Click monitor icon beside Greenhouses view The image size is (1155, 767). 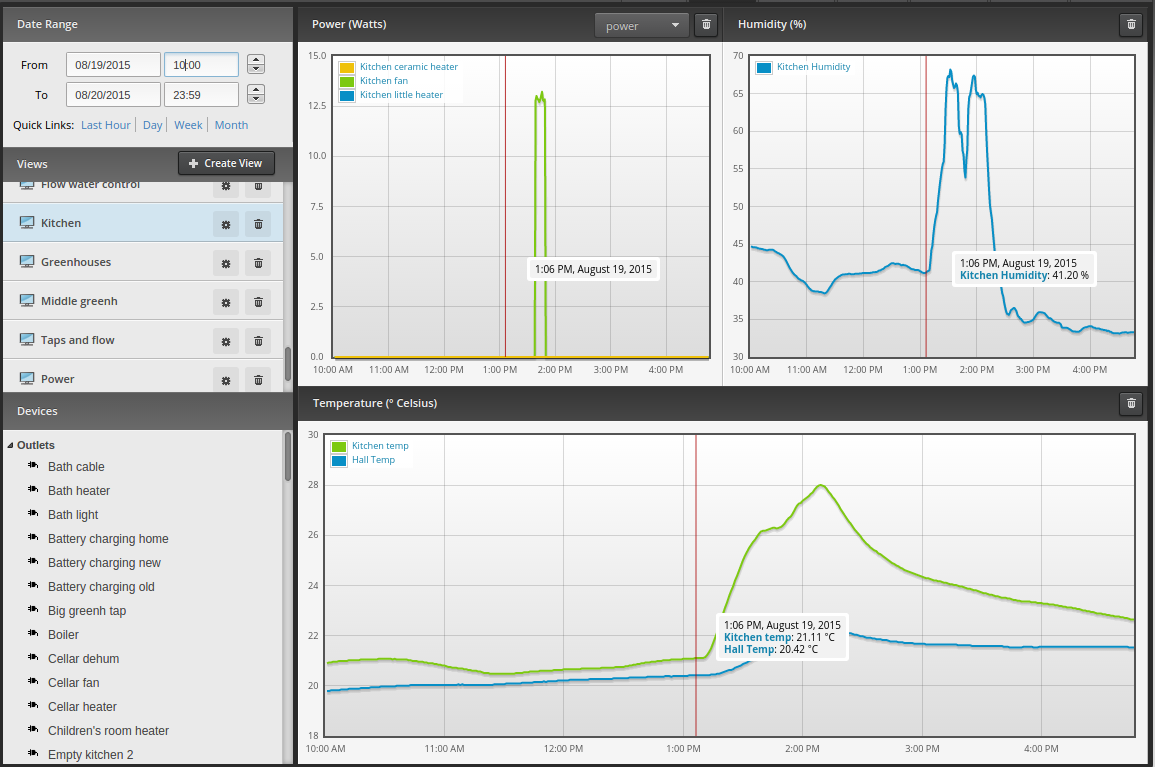pyautogui.click(x=27, y=262)
